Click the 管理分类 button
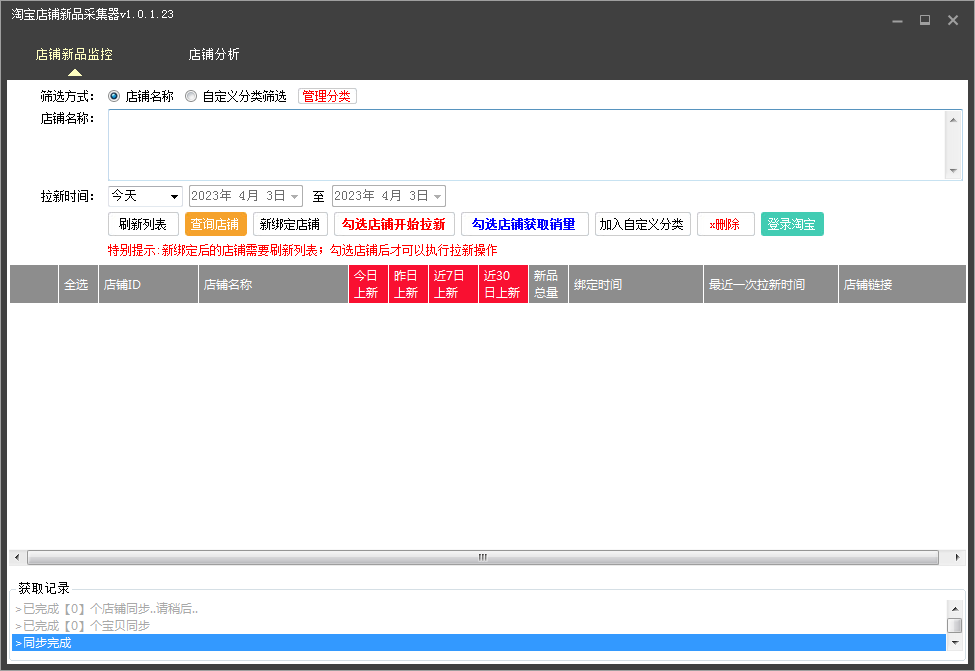The image size is (975, 671). (x=327, y=96)
